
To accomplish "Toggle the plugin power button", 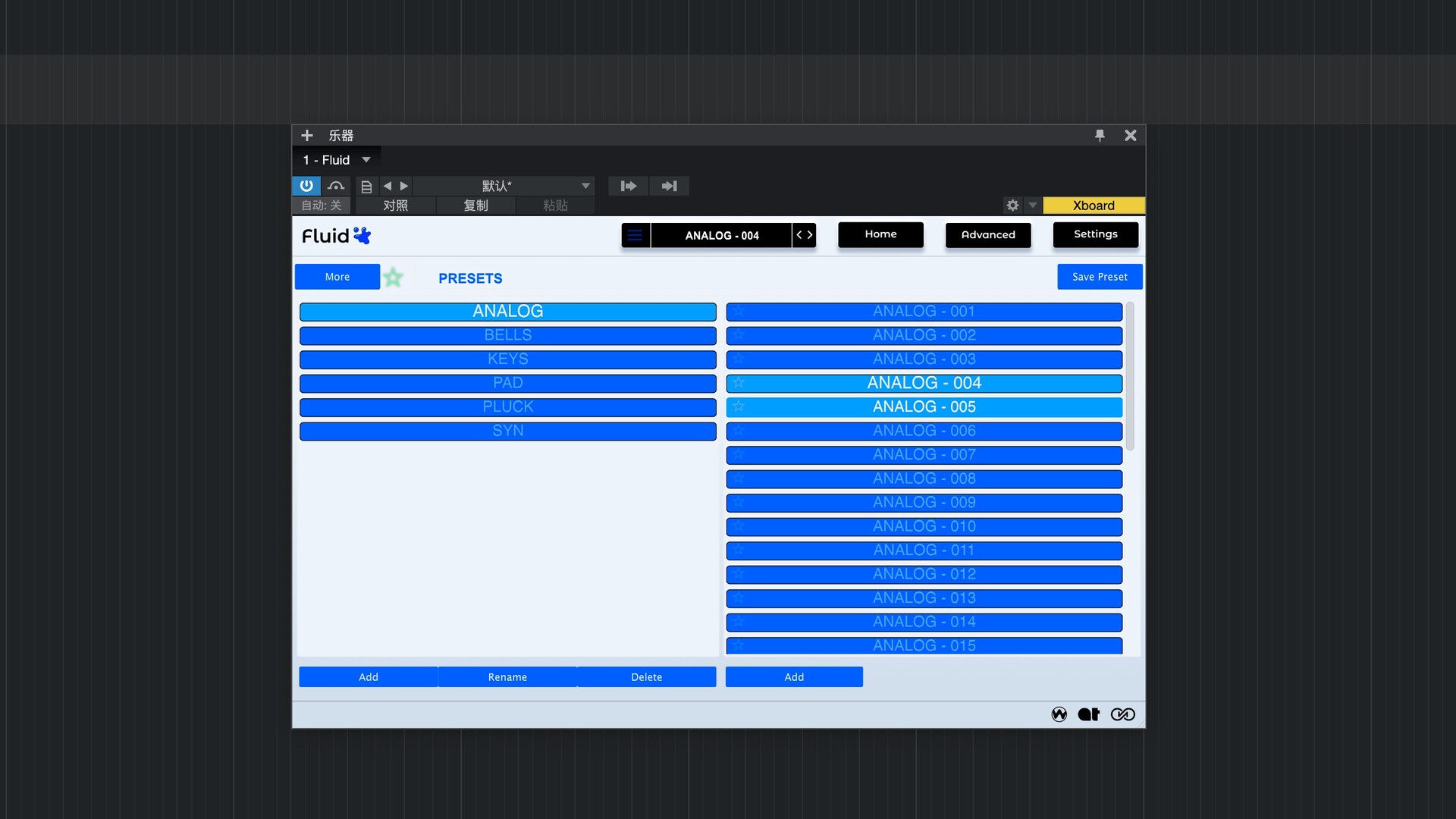I will point(306,186).
